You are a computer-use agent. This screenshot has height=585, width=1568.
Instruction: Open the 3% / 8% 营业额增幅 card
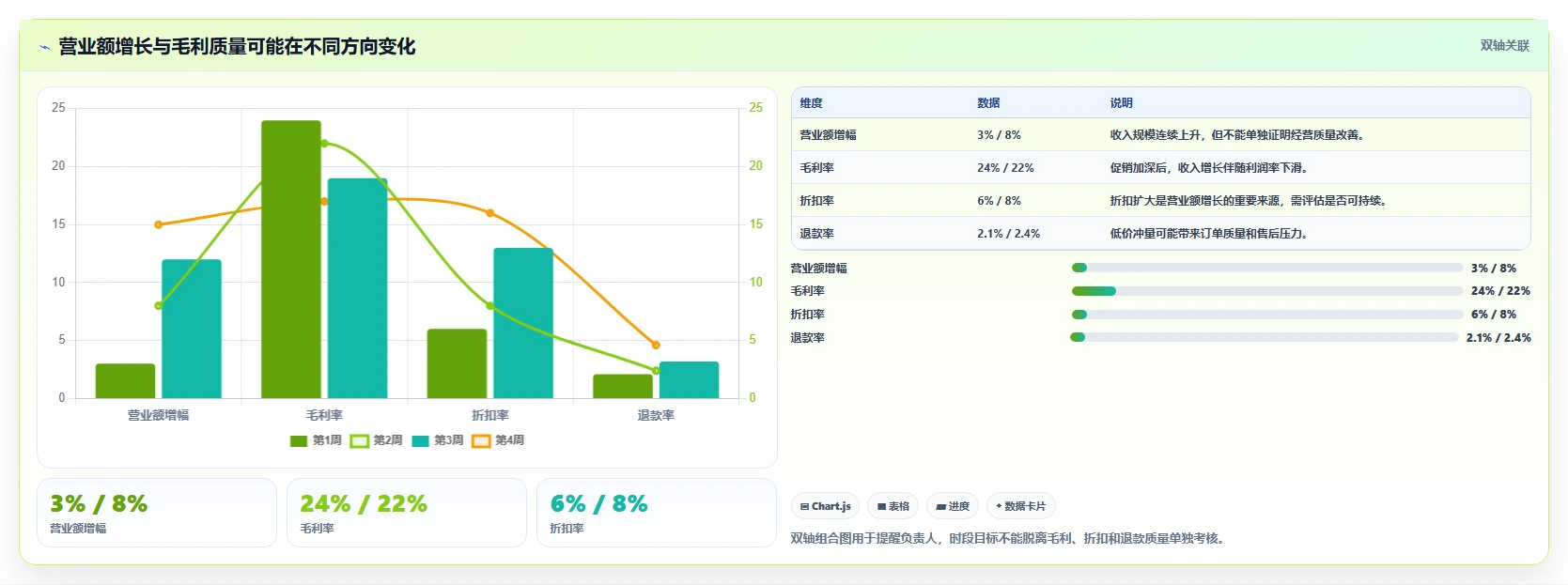(157, 513)
